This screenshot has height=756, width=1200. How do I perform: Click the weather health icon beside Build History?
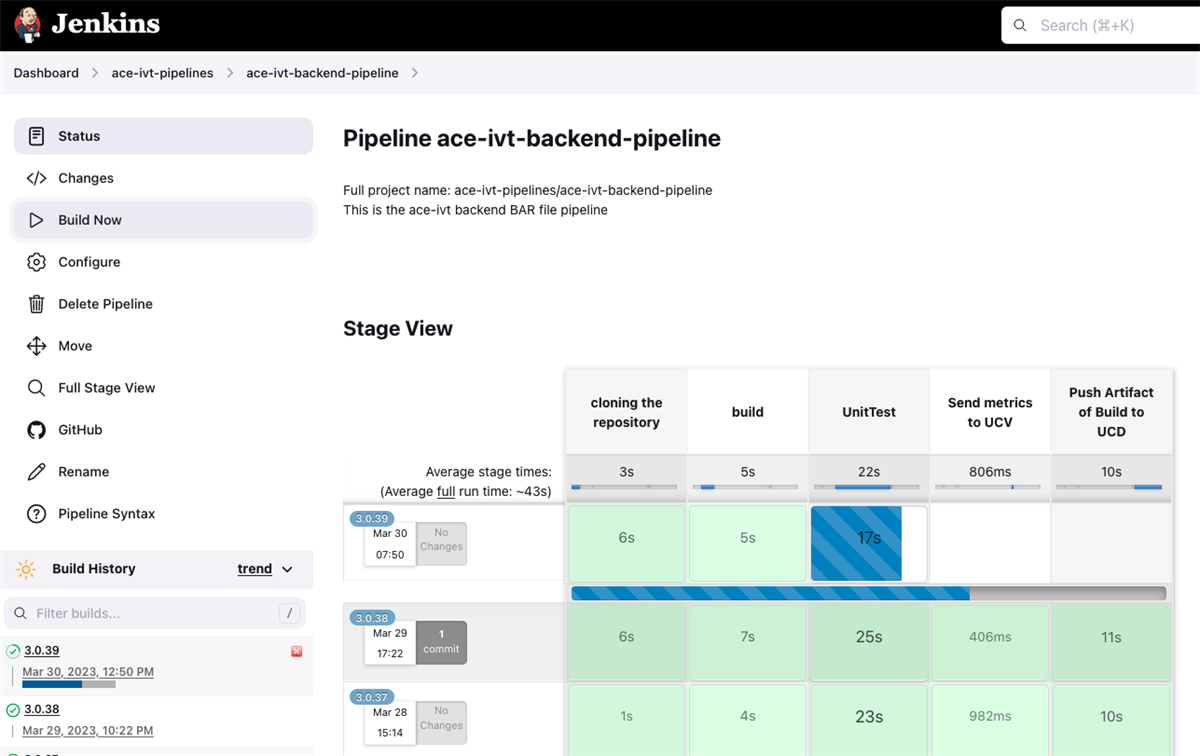coord(26,568)
